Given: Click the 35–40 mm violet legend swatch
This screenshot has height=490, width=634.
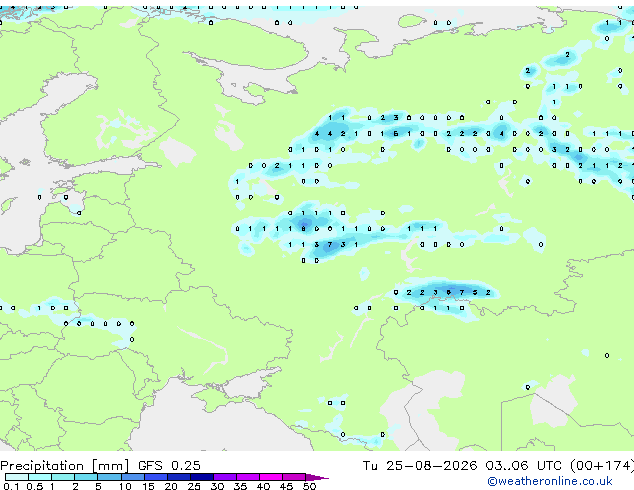Looking at the screenshot, I should point(248,477).
